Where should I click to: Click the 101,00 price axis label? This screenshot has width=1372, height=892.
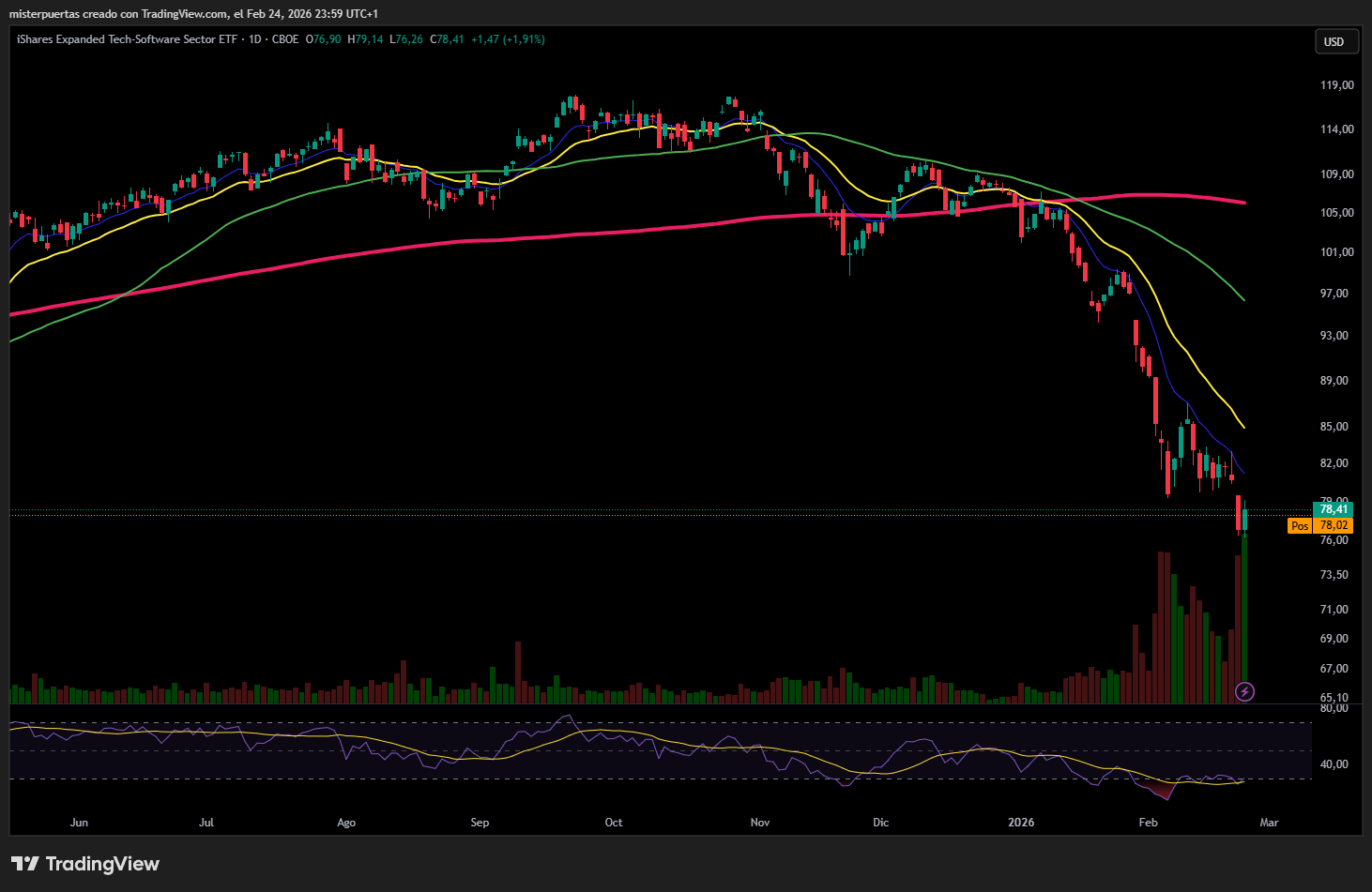(x=1336, y=252)
